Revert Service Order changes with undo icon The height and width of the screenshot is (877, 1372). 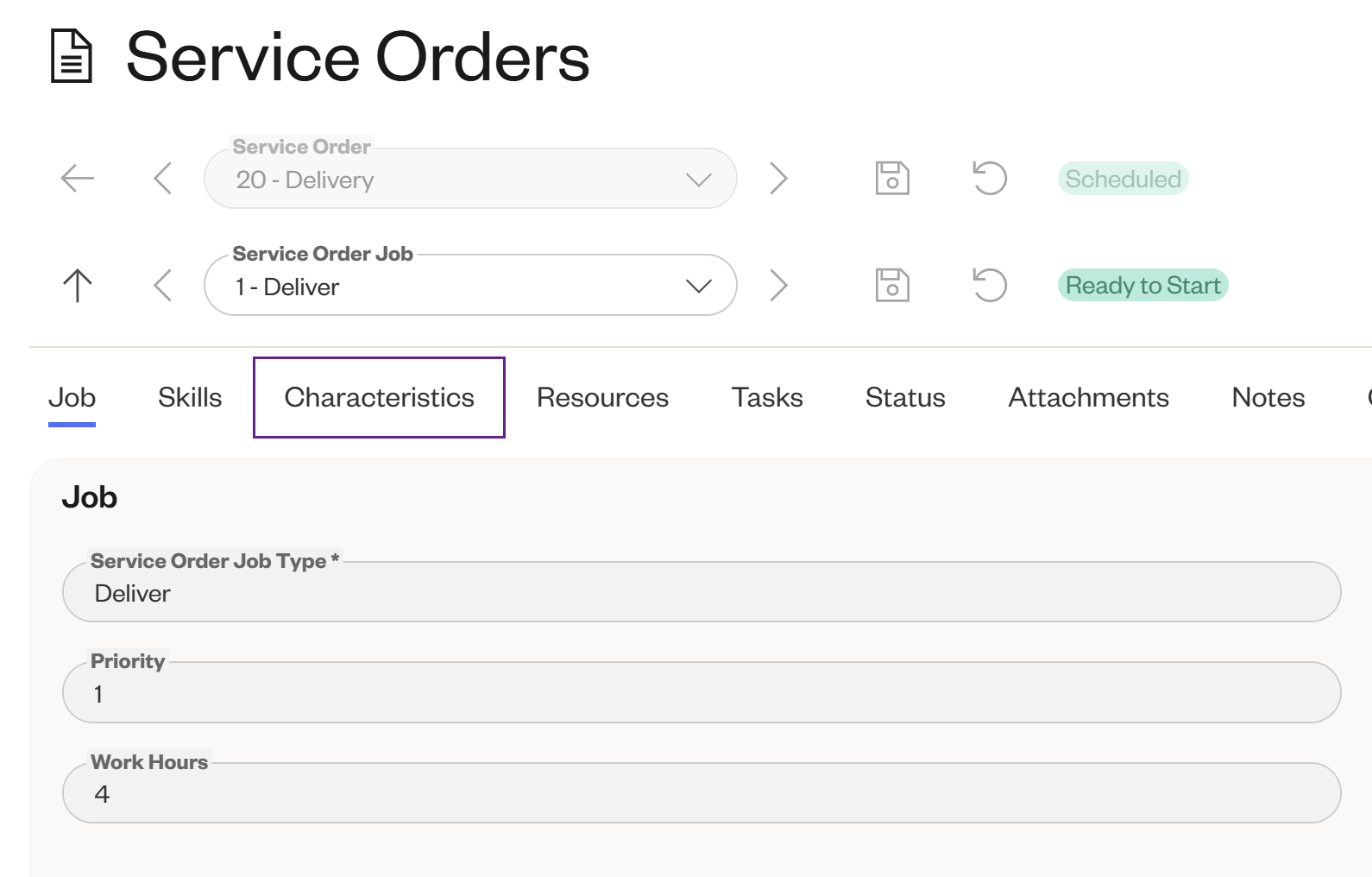click(990, 179)
